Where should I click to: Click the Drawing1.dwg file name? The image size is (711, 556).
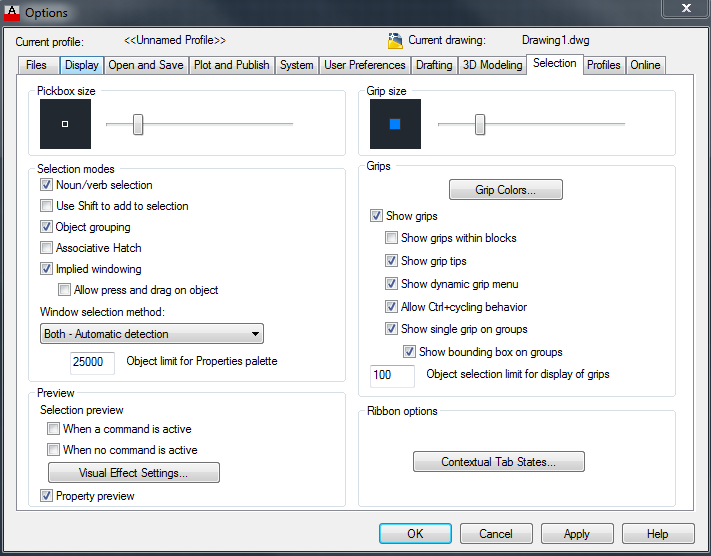(555, 40)
